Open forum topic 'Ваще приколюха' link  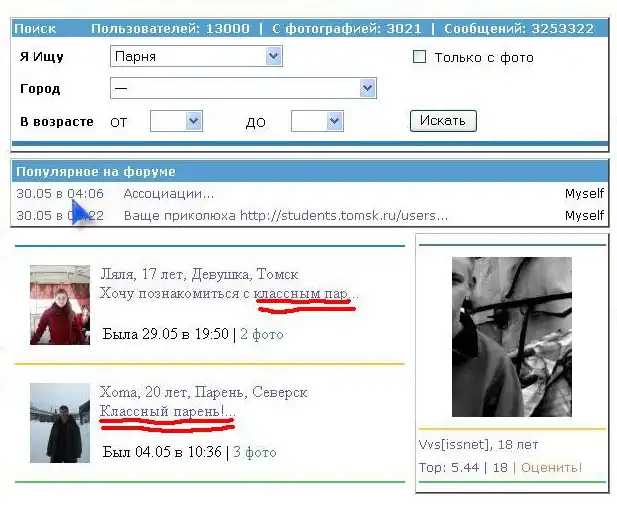pyautogui.click(x=285, y=215)
